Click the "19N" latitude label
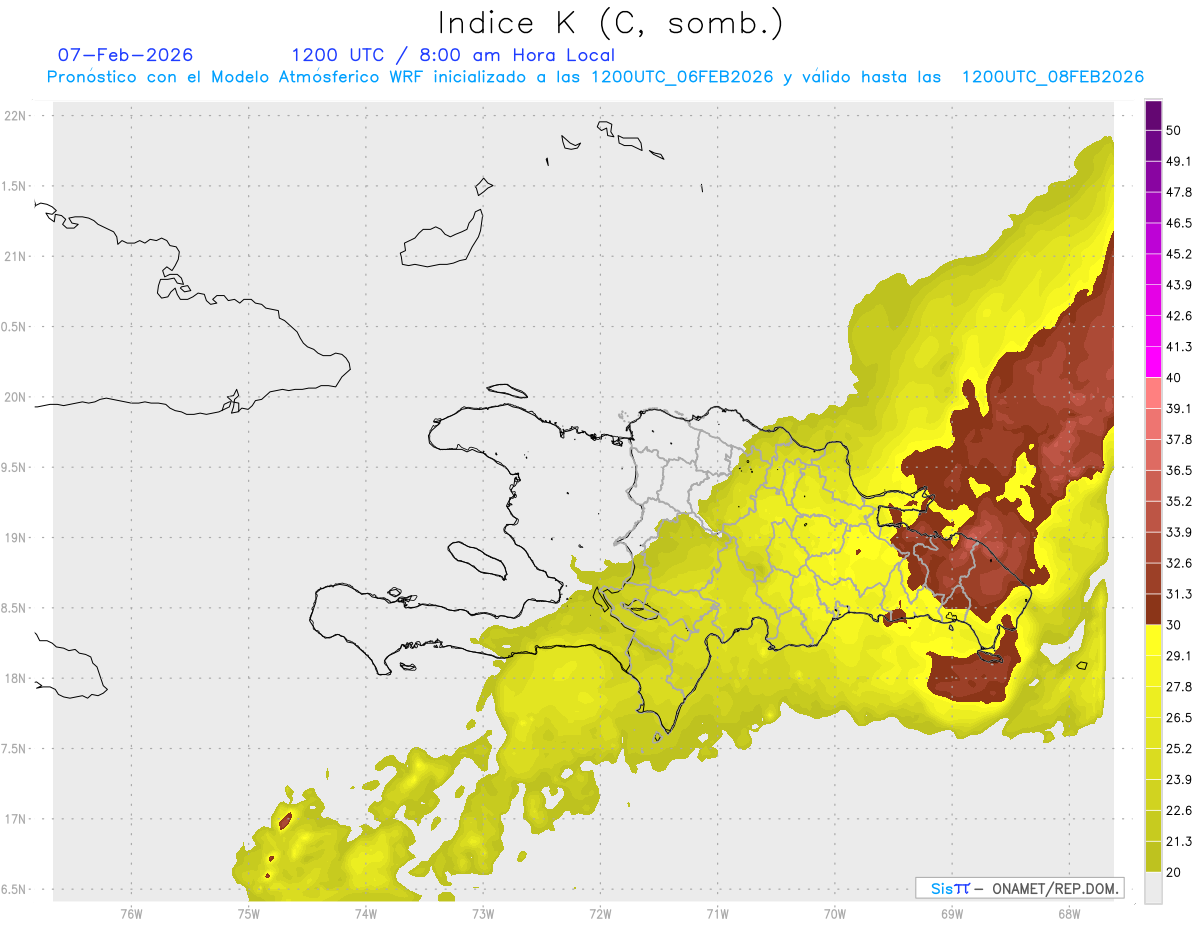Viewport: 1200px width, 927px height. tap(16, 538)
